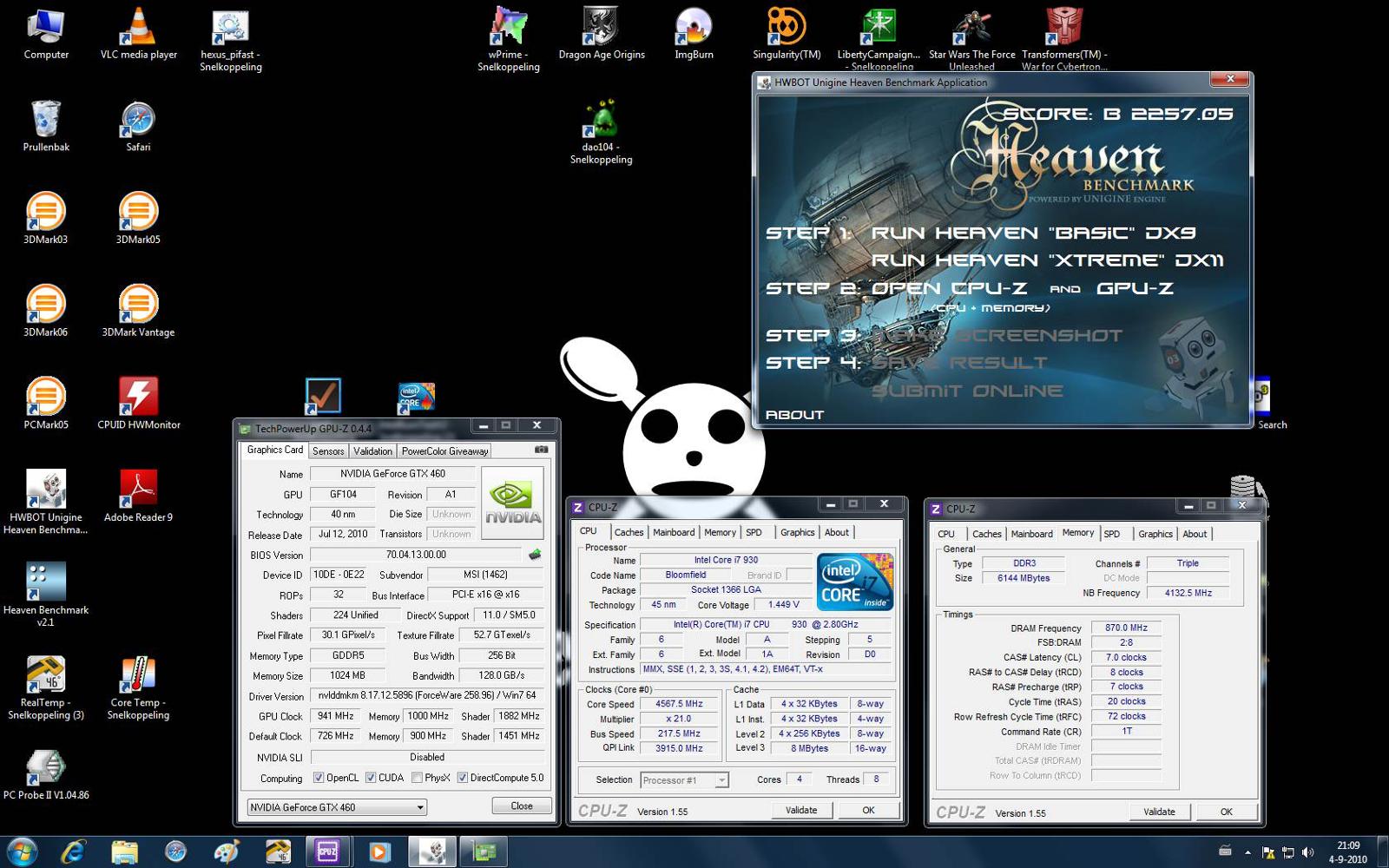Launch HWBOT Unigine Heaven Benchmark shortcut
Viewport: 1389px width, 868px height.
tap(46, 502)
